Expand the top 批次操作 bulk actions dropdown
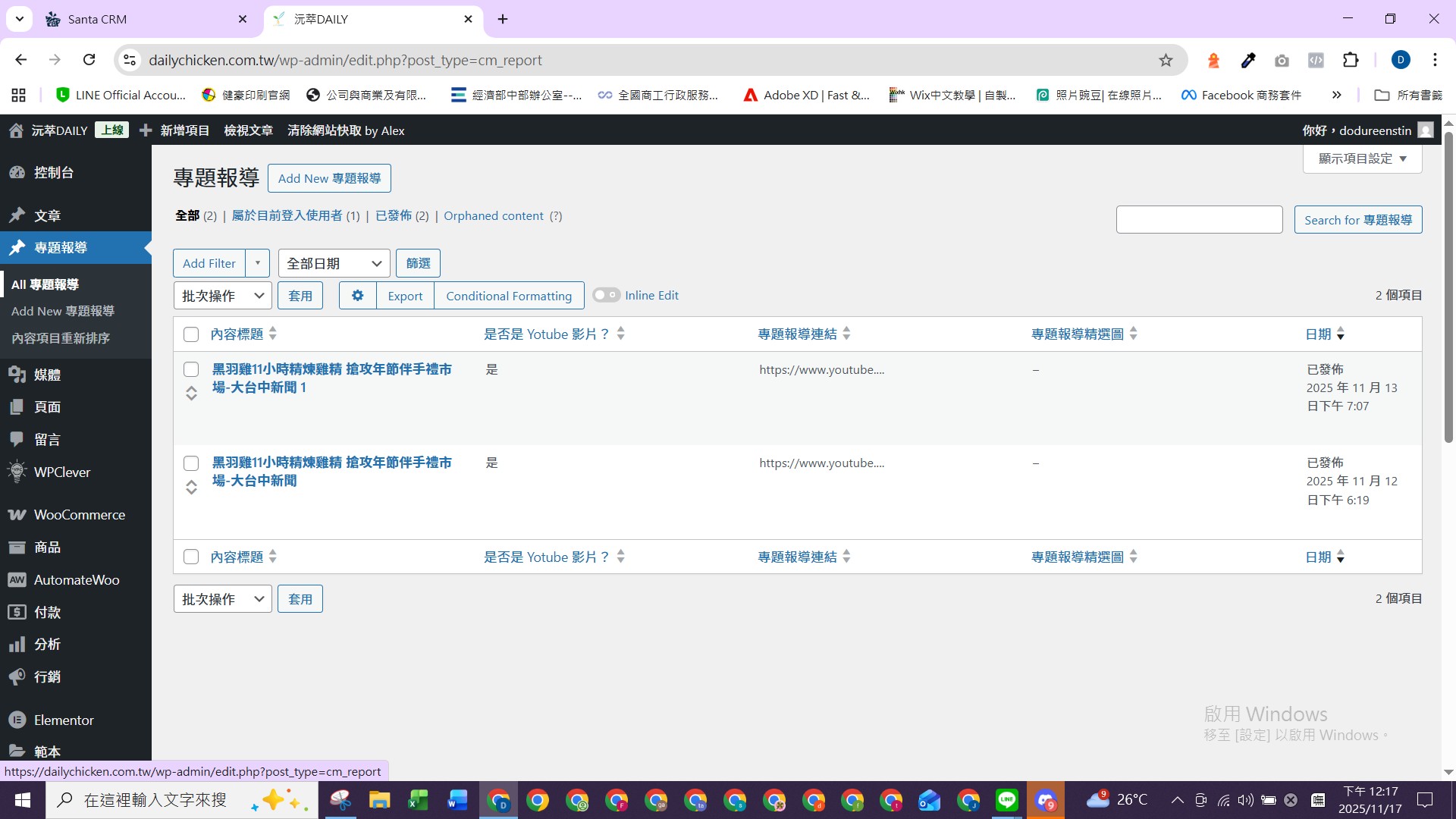1456x819 pixels. click(222, 296)
